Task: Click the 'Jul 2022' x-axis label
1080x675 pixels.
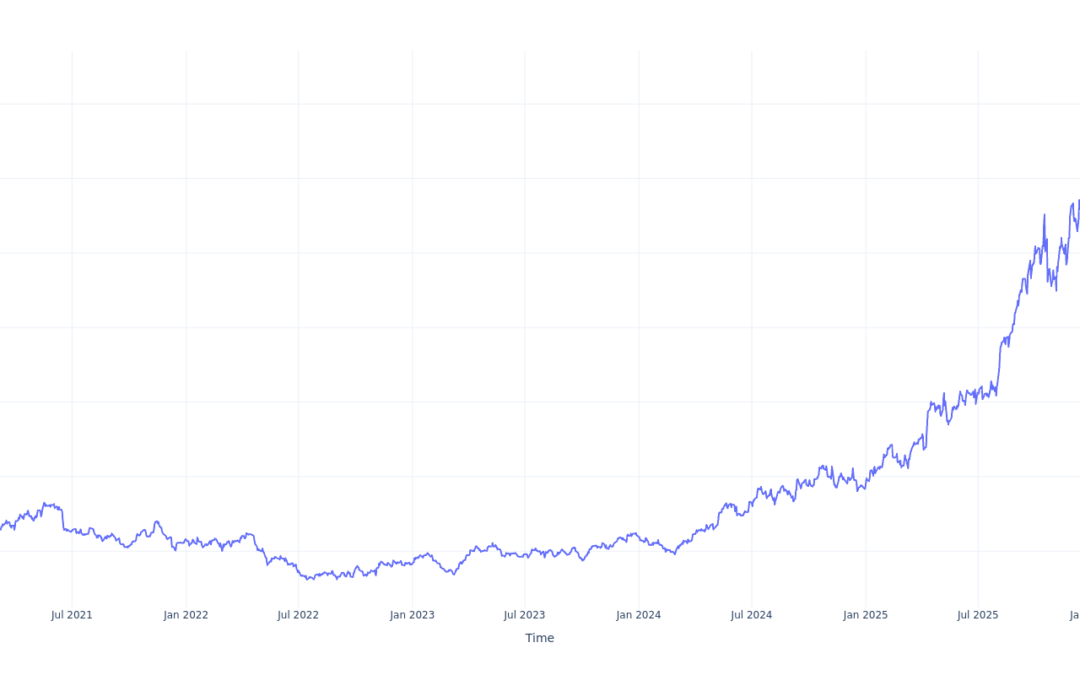Action: 298,615
